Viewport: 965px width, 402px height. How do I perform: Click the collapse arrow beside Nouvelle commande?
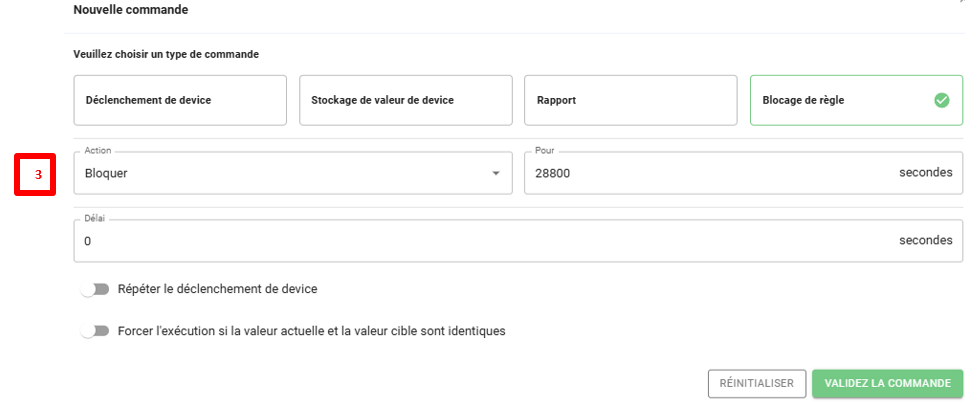click(x=961, y=4)
